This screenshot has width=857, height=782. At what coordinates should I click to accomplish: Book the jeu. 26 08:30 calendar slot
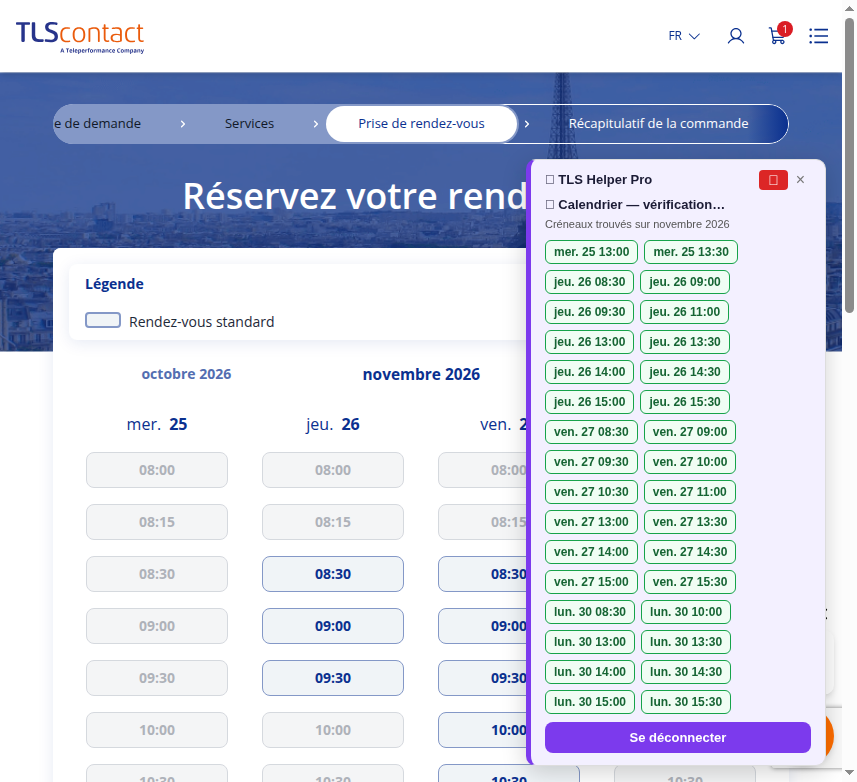(333, 574)
